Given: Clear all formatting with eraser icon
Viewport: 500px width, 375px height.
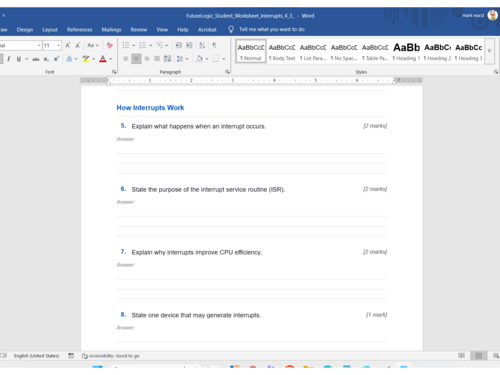Looking at the screenshot, I should 110,45.
